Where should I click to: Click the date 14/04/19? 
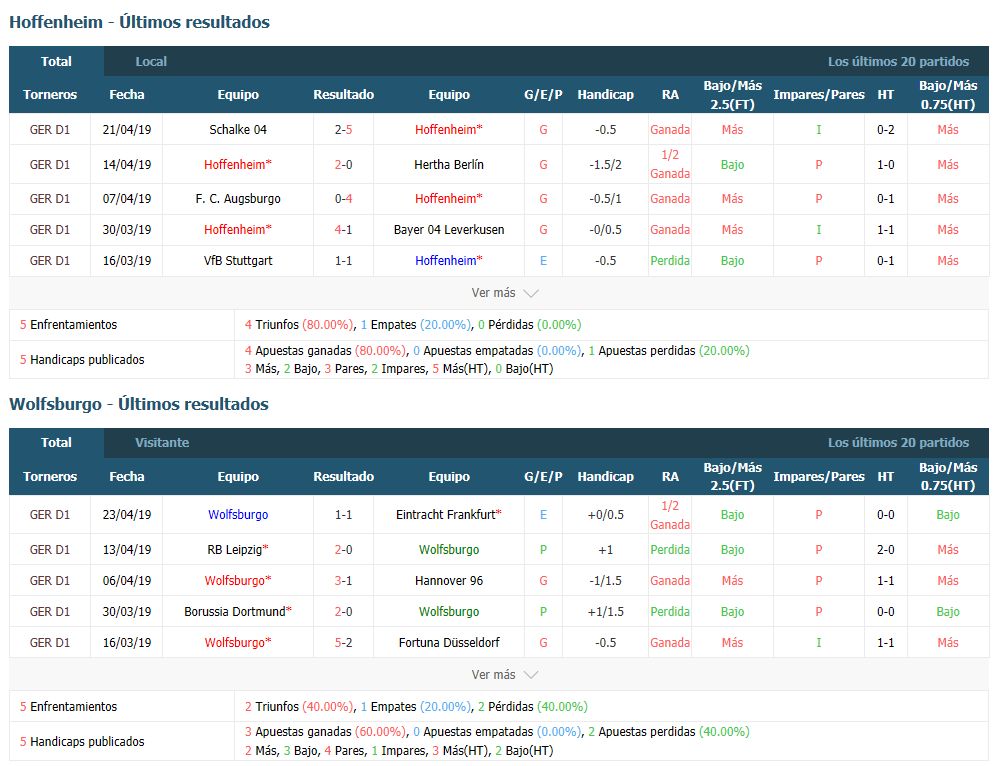(x=127, y=165)
